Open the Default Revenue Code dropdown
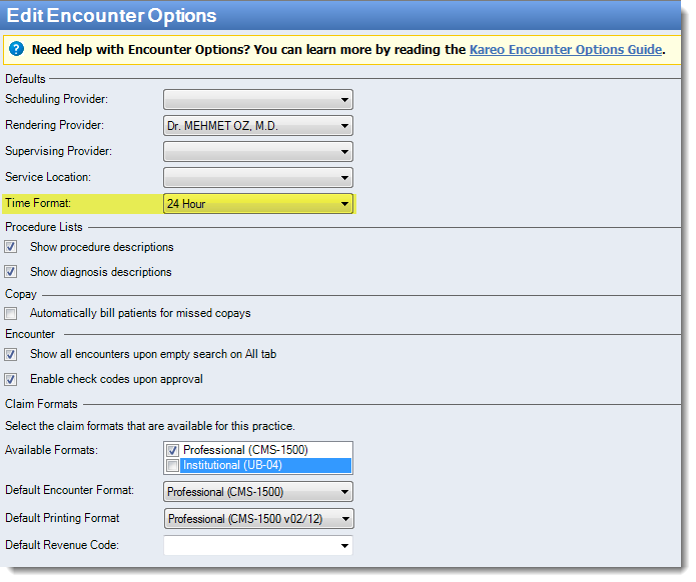Viewport: 696px width, 582px height. (258, 546)
